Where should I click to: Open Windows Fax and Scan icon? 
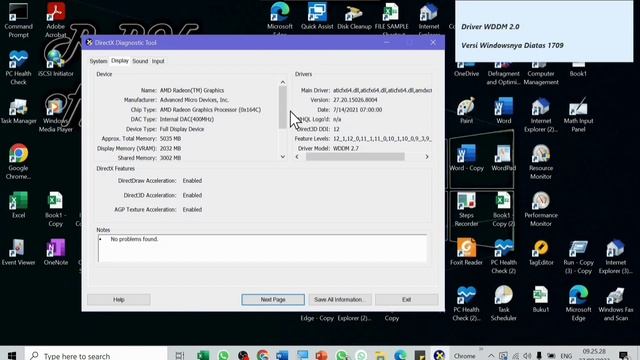[616, 304]
